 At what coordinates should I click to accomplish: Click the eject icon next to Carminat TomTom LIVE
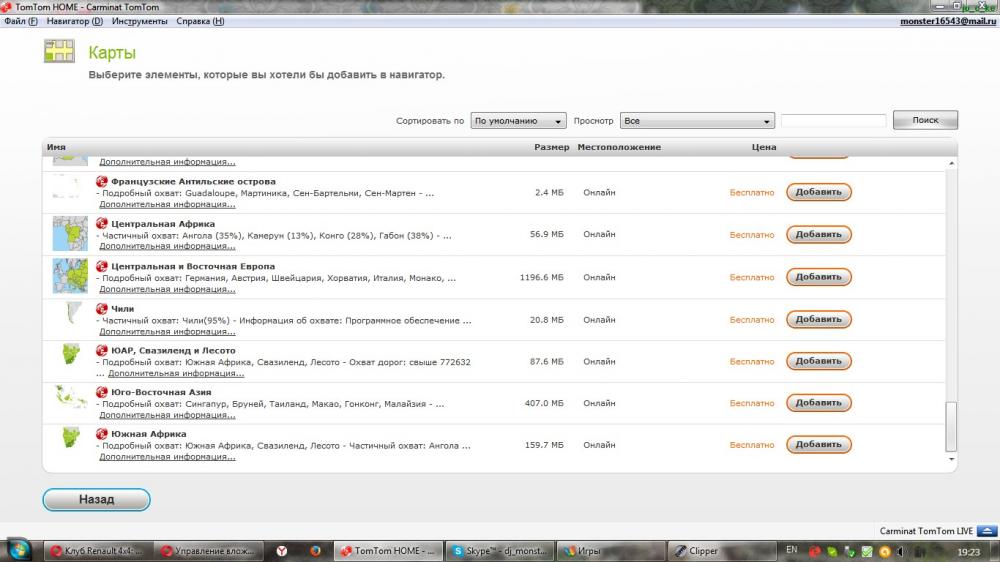[x=987, y=531]
